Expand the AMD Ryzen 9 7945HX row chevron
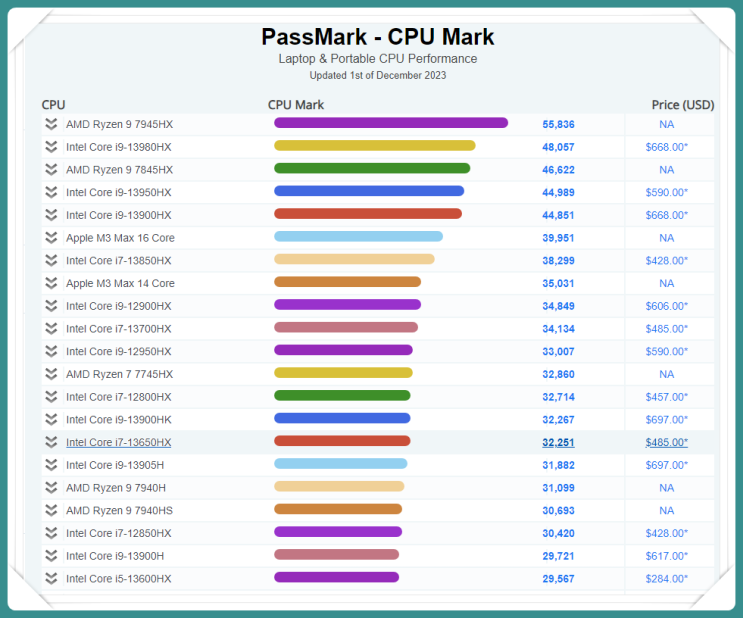The height and width of the screenshot is (618, 743). [x=51, y=124]
